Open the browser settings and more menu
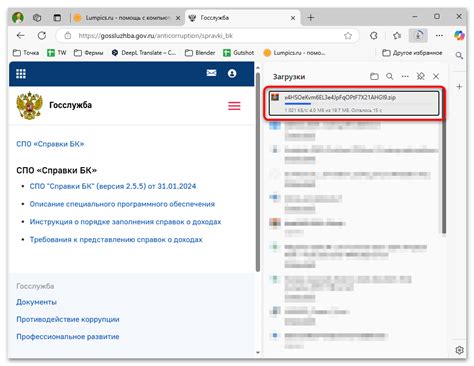 [x=439, y=35]
